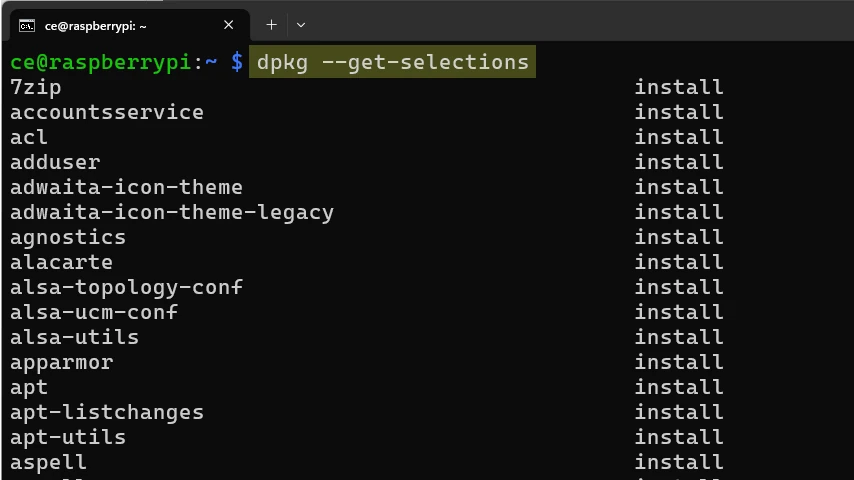
Task: Click the alsa-topology-conf package name
Action: coord(126,287)
